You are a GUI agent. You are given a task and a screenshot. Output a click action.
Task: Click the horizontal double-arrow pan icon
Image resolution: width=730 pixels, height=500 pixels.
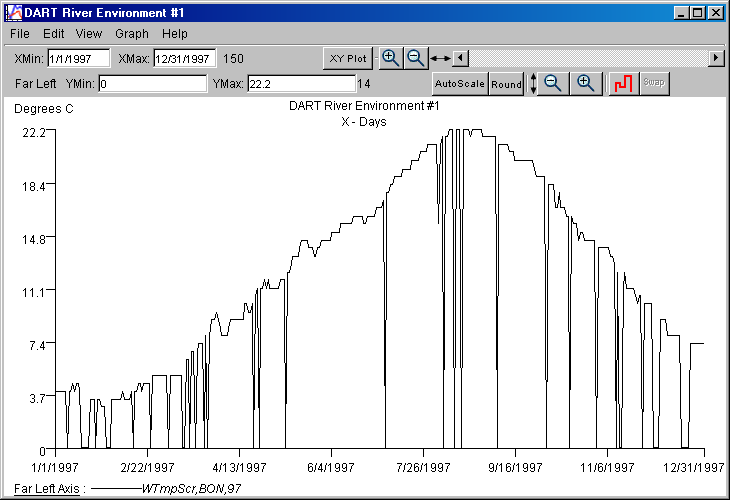tap(440, 59)
